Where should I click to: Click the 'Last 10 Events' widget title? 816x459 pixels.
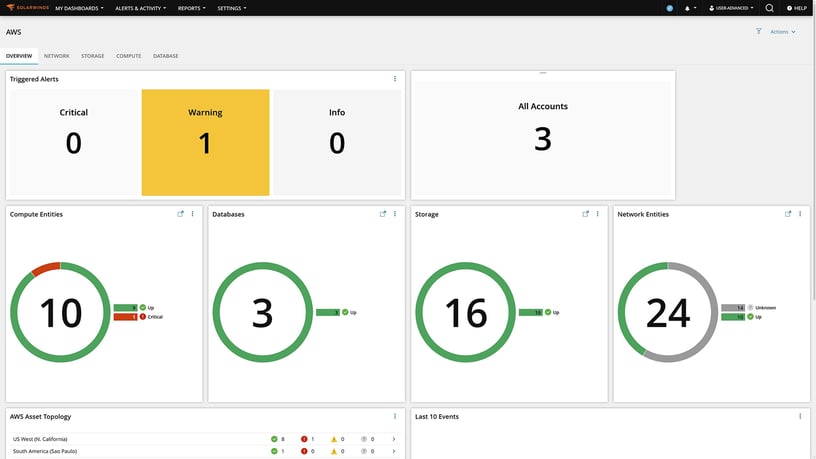(437, 416)
